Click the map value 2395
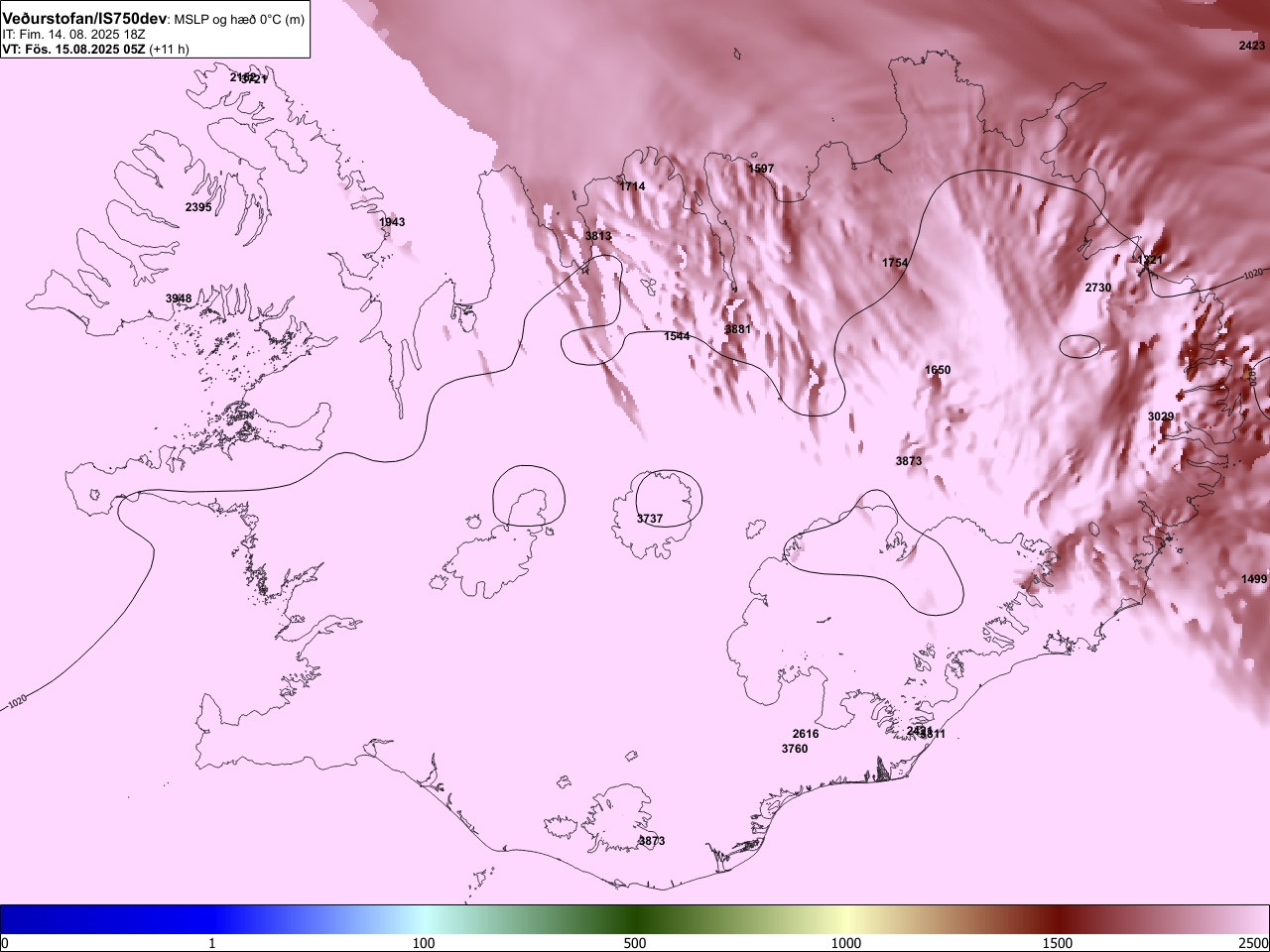1270x952 pixels. point(198,207)
